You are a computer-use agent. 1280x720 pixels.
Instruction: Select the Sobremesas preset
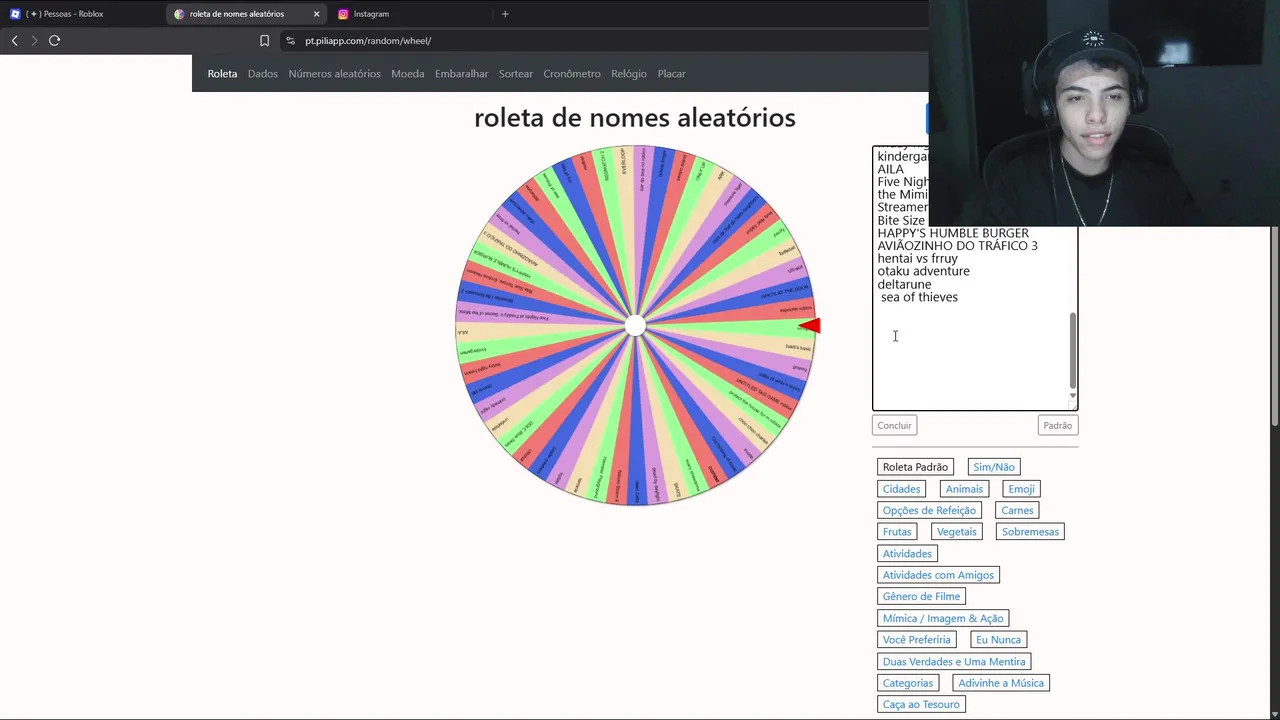pos(1030,532)
